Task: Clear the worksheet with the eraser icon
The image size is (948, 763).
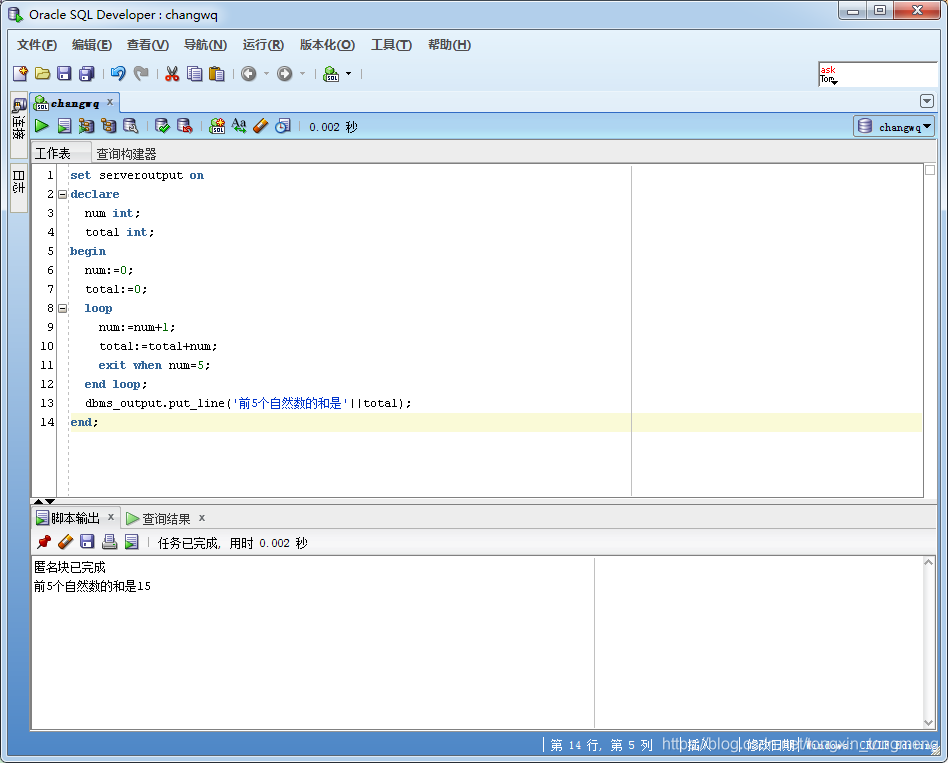Action: tap(261, 126)
